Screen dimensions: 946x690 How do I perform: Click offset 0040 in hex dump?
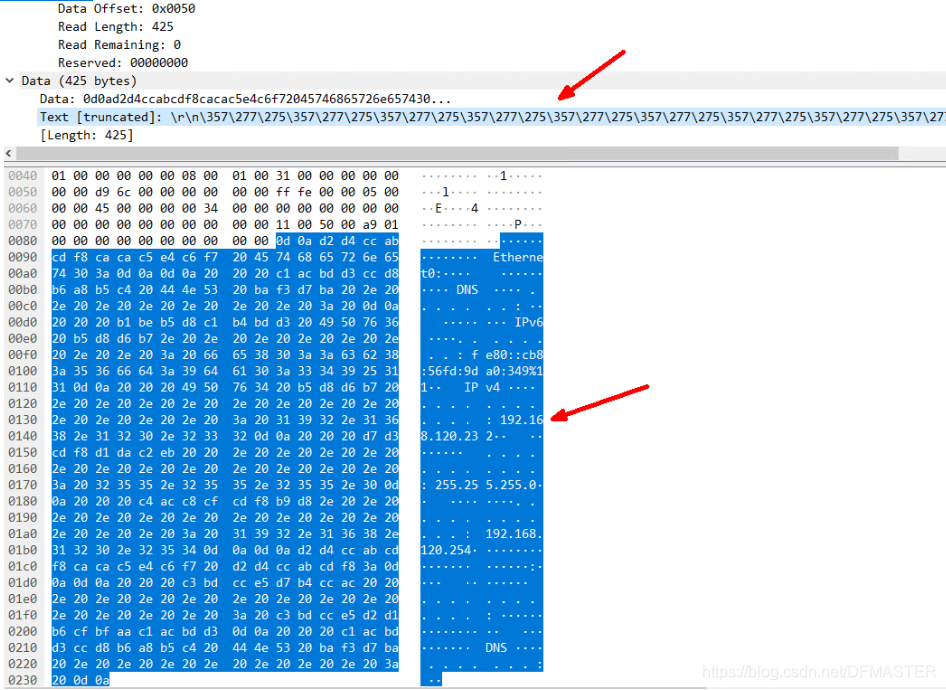pos(22,176)
